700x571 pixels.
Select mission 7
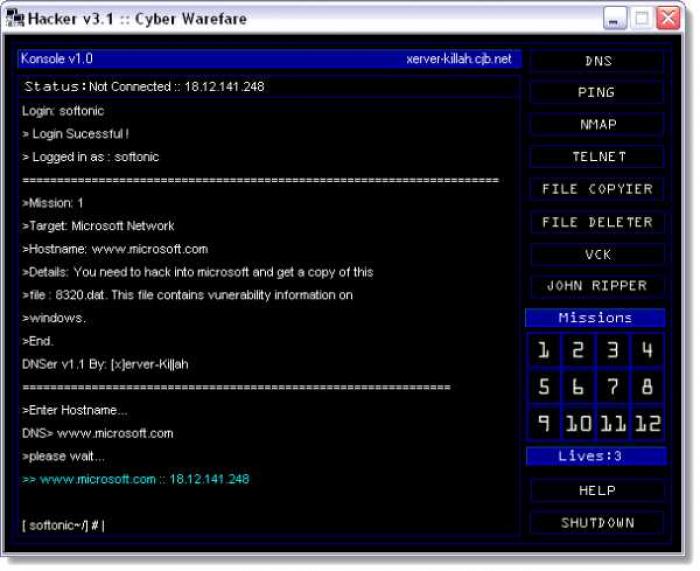point(613,387)
